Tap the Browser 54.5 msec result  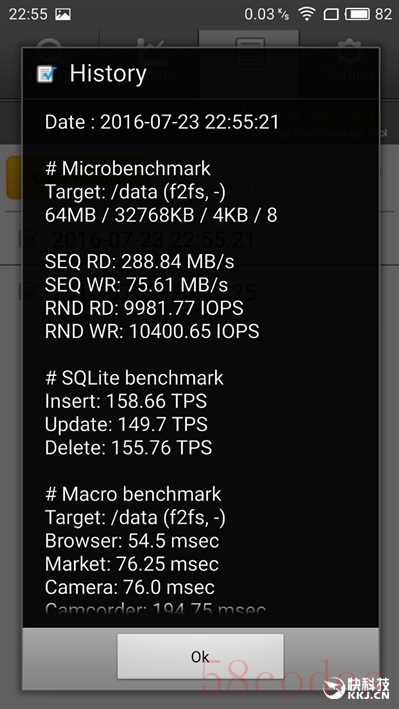[x=132, y=541]
